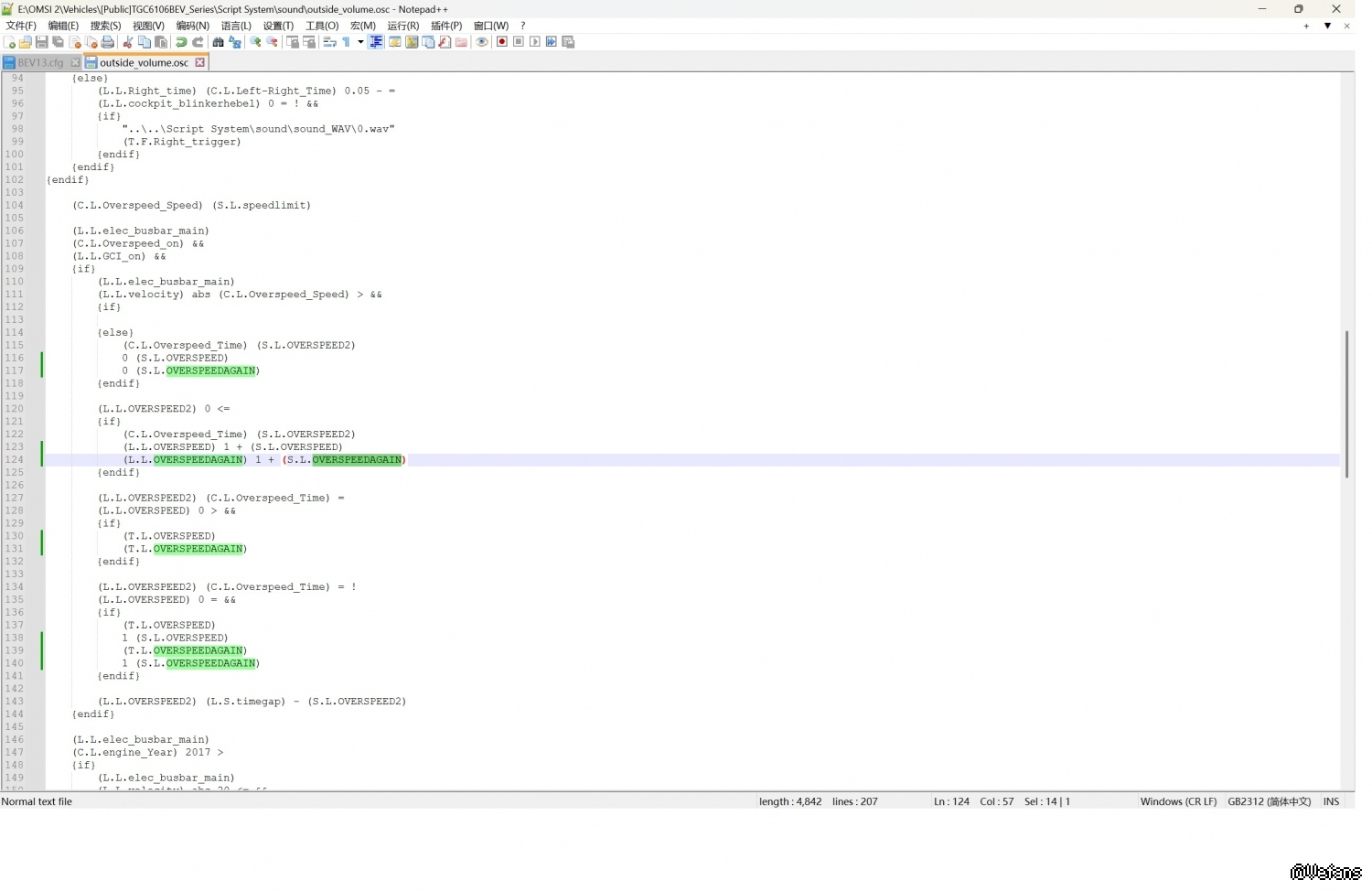Click the Zoom in toolbar icon
The height and width of the screenshot is (891, 1372).
click(256, 42)
